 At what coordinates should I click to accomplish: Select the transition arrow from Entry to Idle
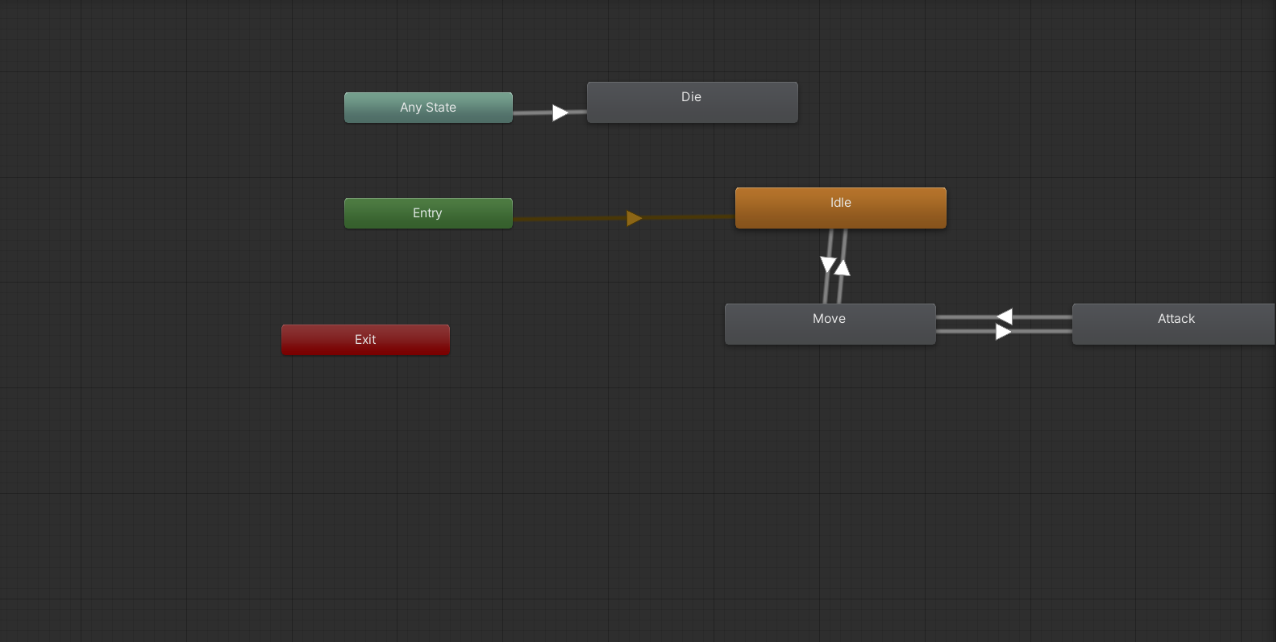[x=635, y=217]
